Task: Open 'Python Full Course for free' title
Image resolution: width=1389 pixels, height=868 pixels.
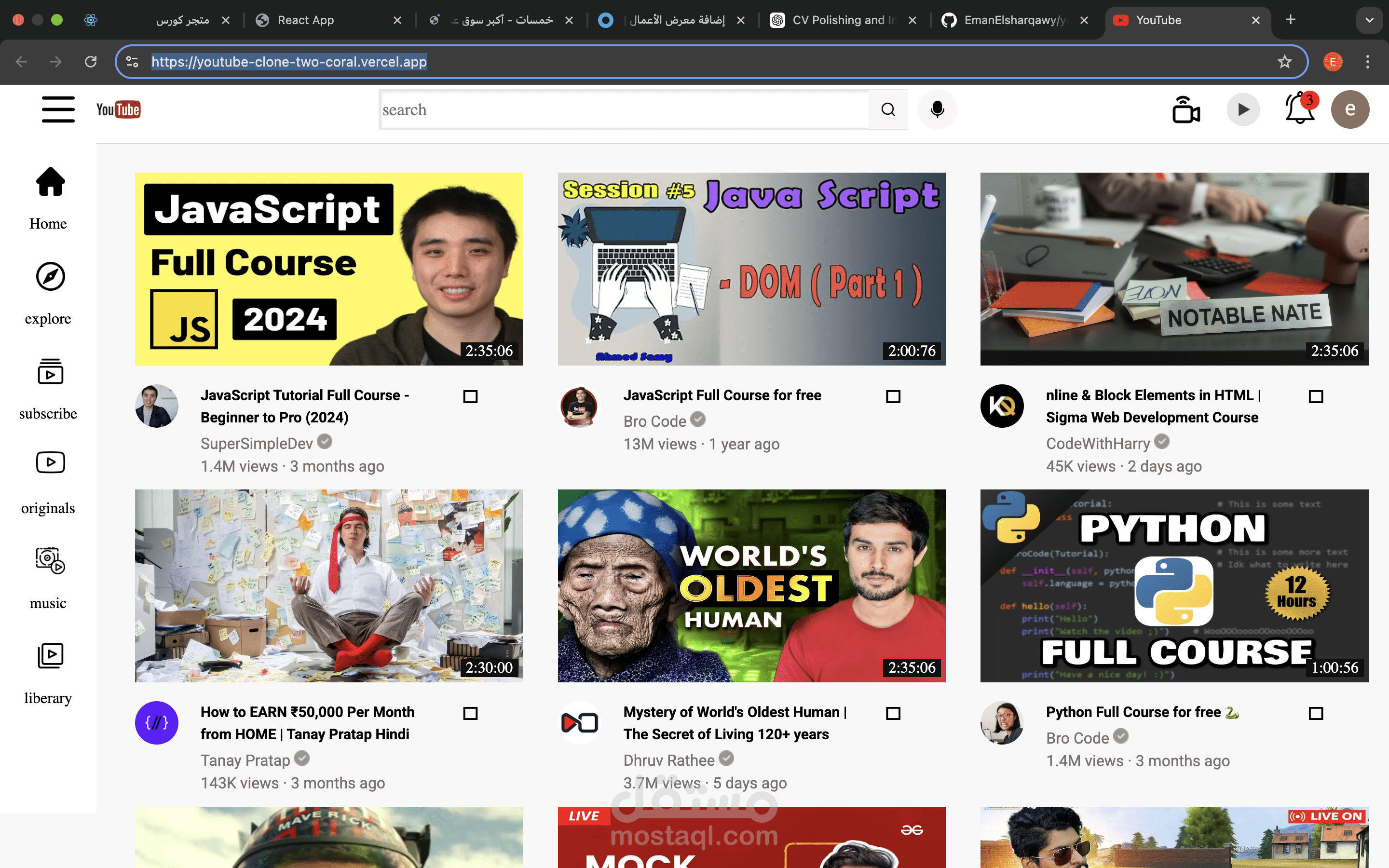Action: [1142, 712]
